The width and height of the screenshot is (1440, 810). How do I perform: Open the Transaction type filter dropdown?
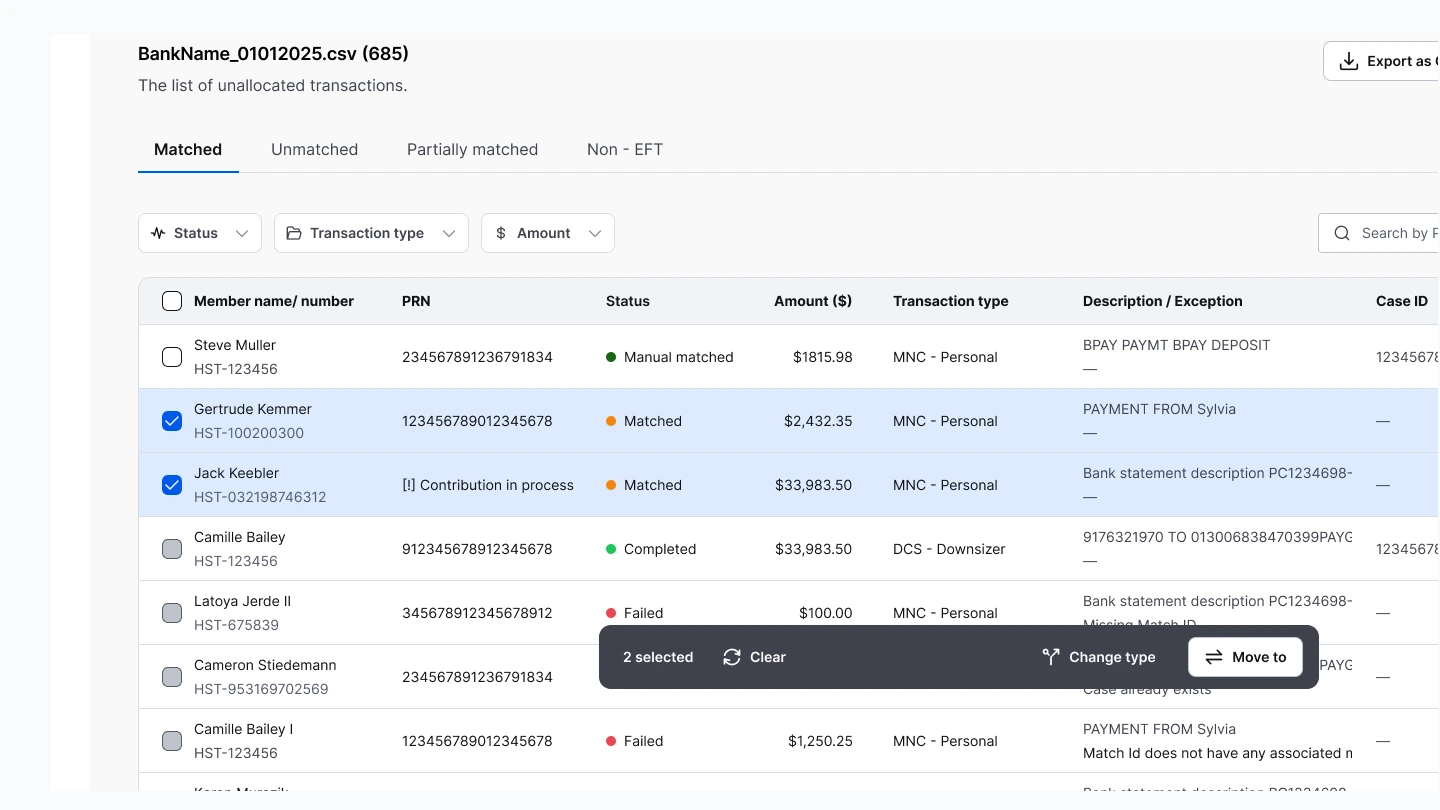(x=371, y=233)
